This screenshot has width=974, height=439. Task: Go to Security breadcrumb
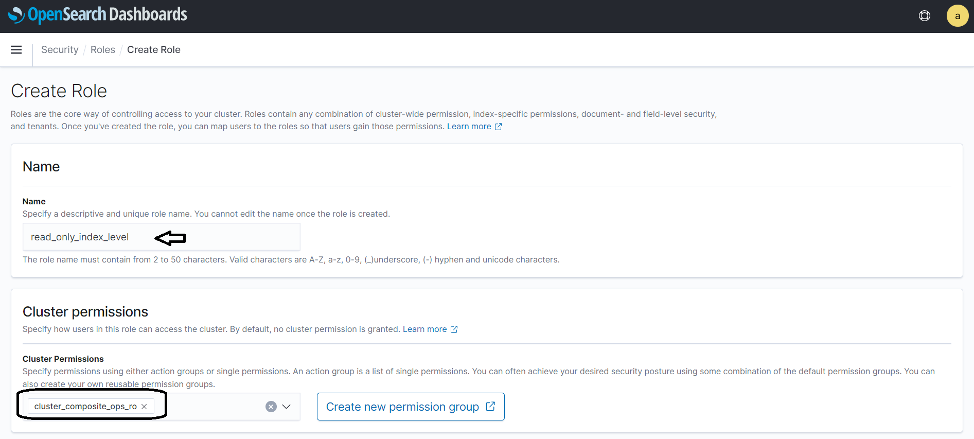60,50
